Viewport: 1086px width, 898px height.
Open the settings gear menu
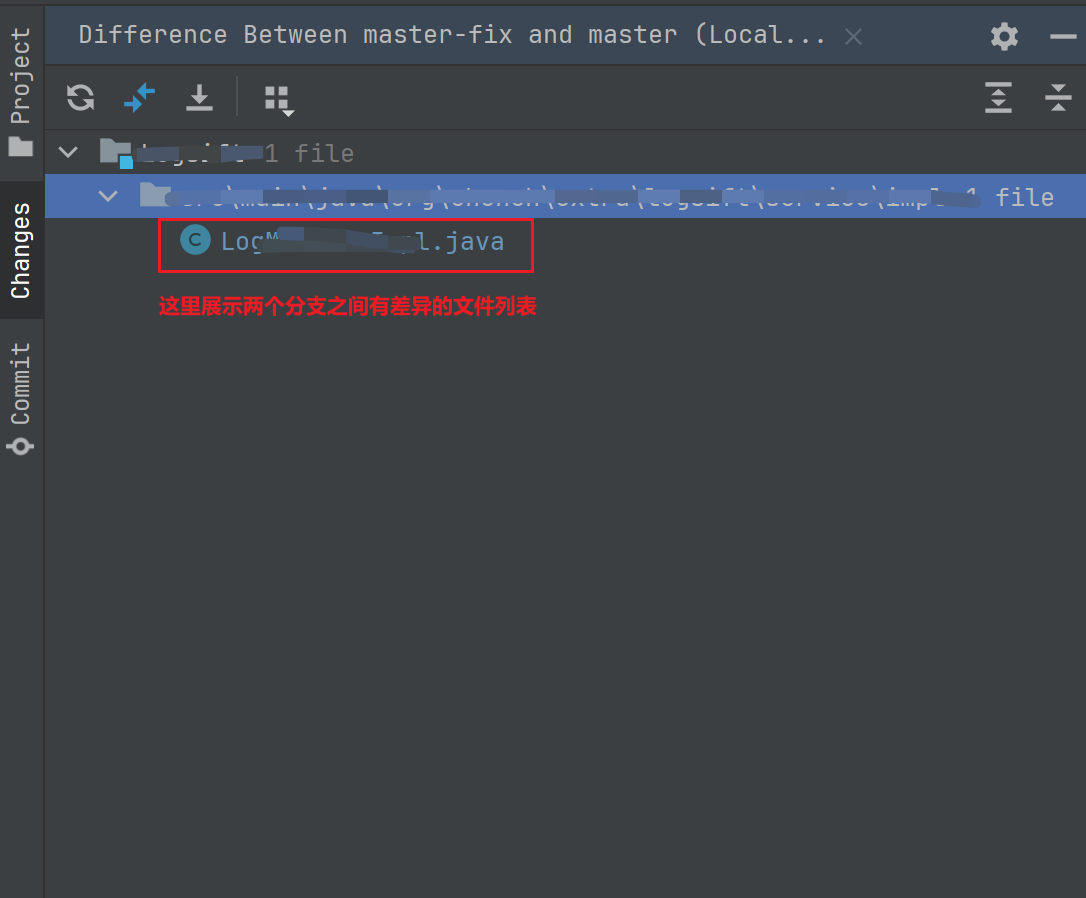(1004, 36)
